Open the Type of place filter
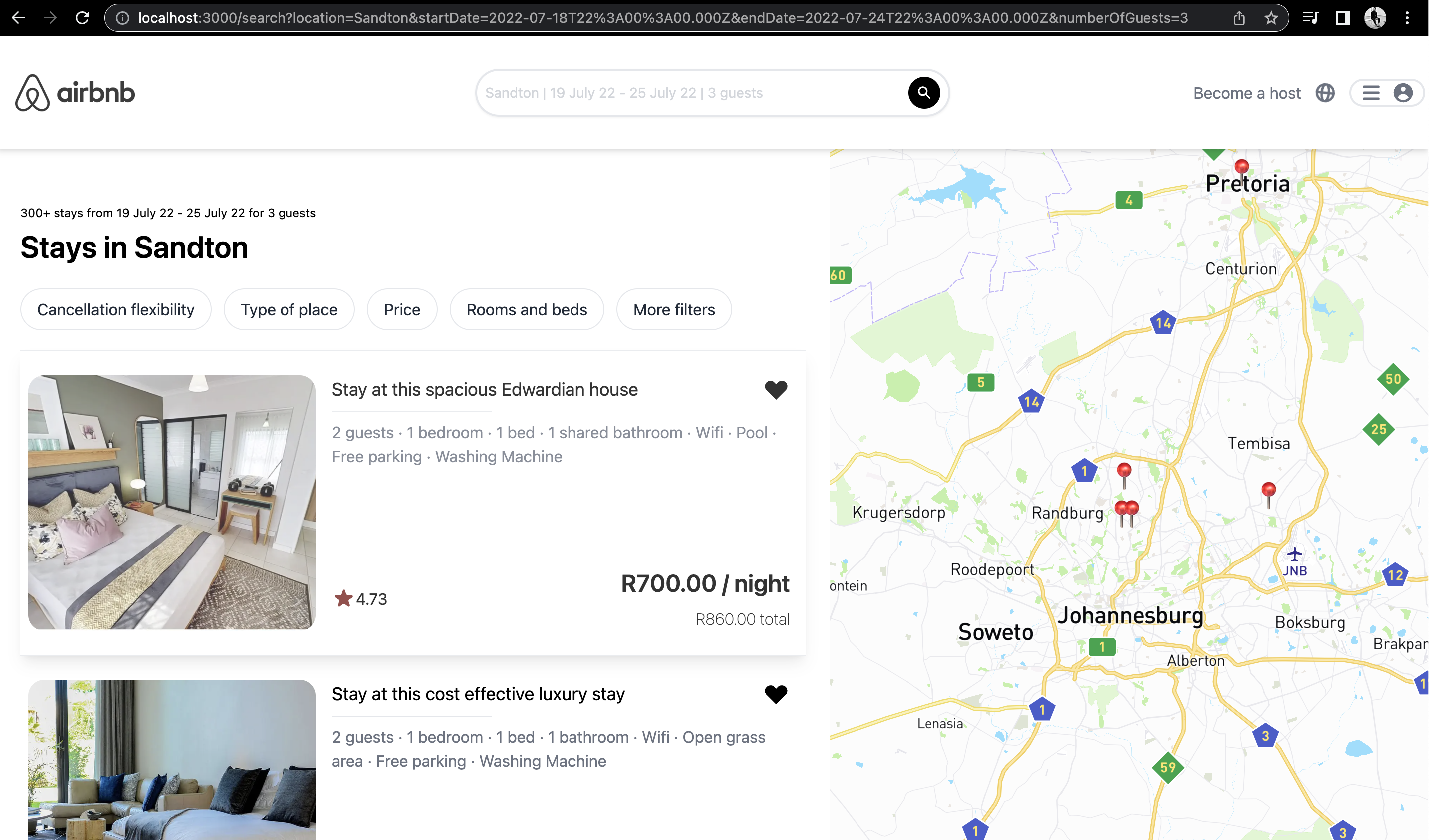The width and height of the screenshot is (1429, 840). coord(288,309)
